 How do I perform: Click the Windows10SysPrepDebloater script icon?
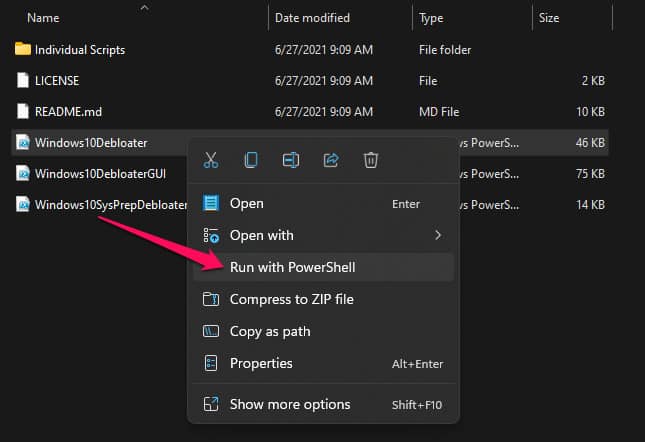pyautogui.click(x=23, y=204)
